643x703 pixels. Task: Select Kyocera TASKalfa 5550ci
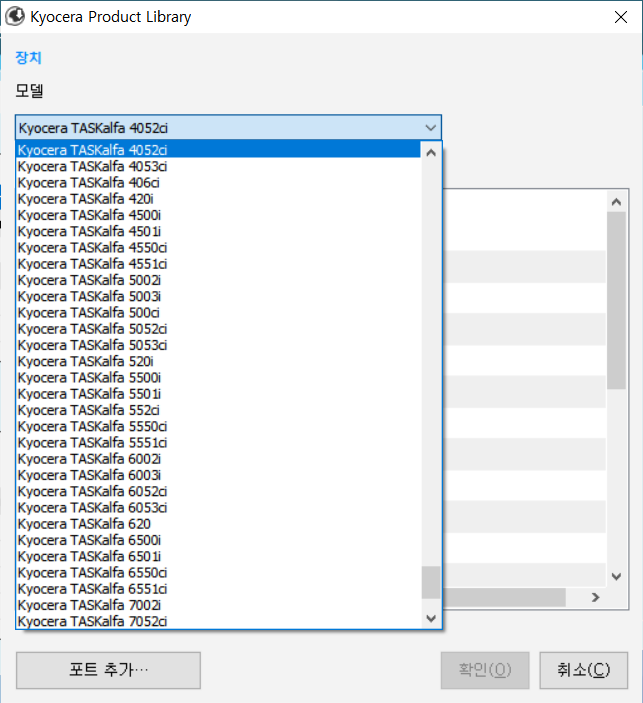click(x=218, y=426)
